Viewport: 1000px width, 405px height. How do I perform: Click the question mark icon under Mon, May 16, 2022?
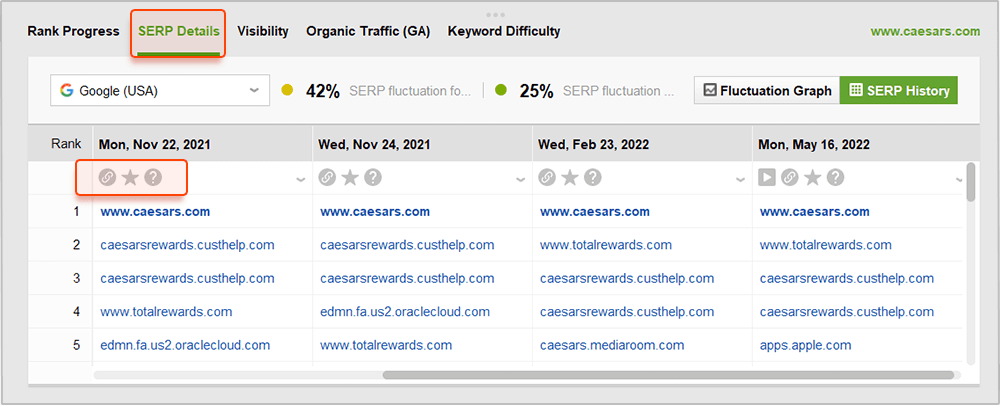835,177
